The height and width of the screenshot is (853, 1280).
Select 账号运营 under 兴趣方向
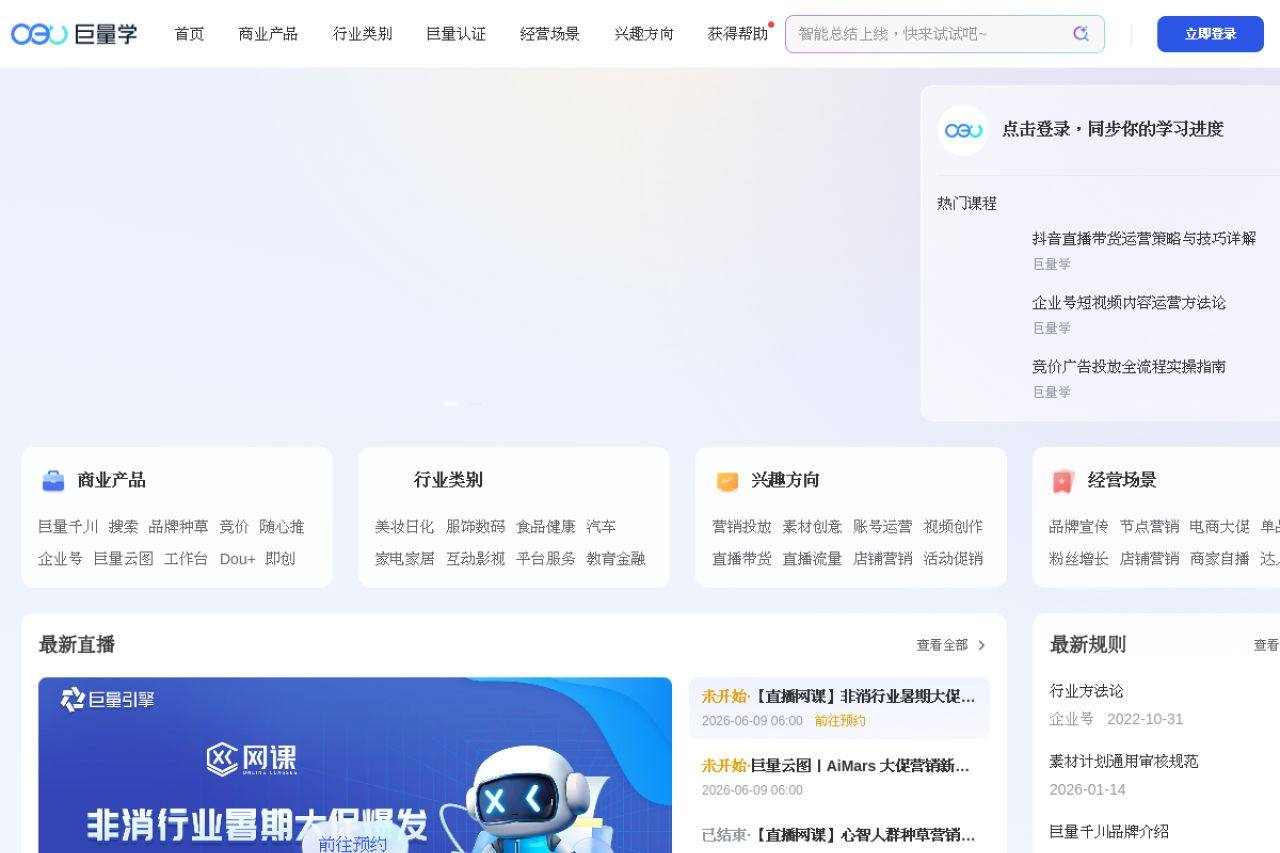[x=883, y=527]
